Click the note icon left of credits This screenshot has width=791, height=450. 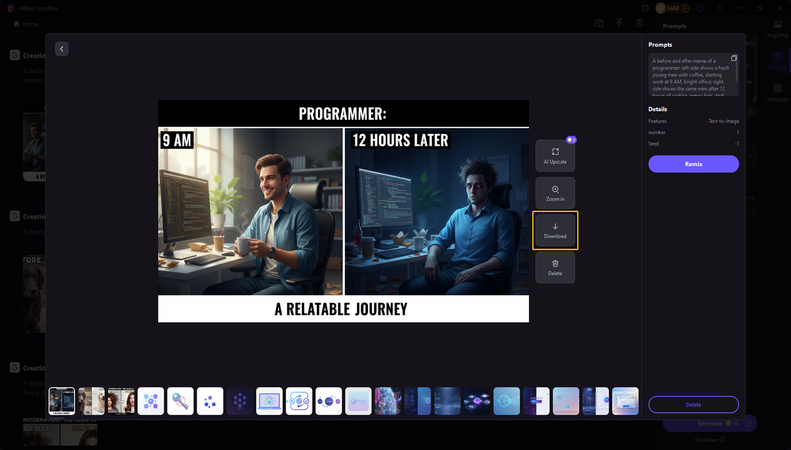pos(645,8)
